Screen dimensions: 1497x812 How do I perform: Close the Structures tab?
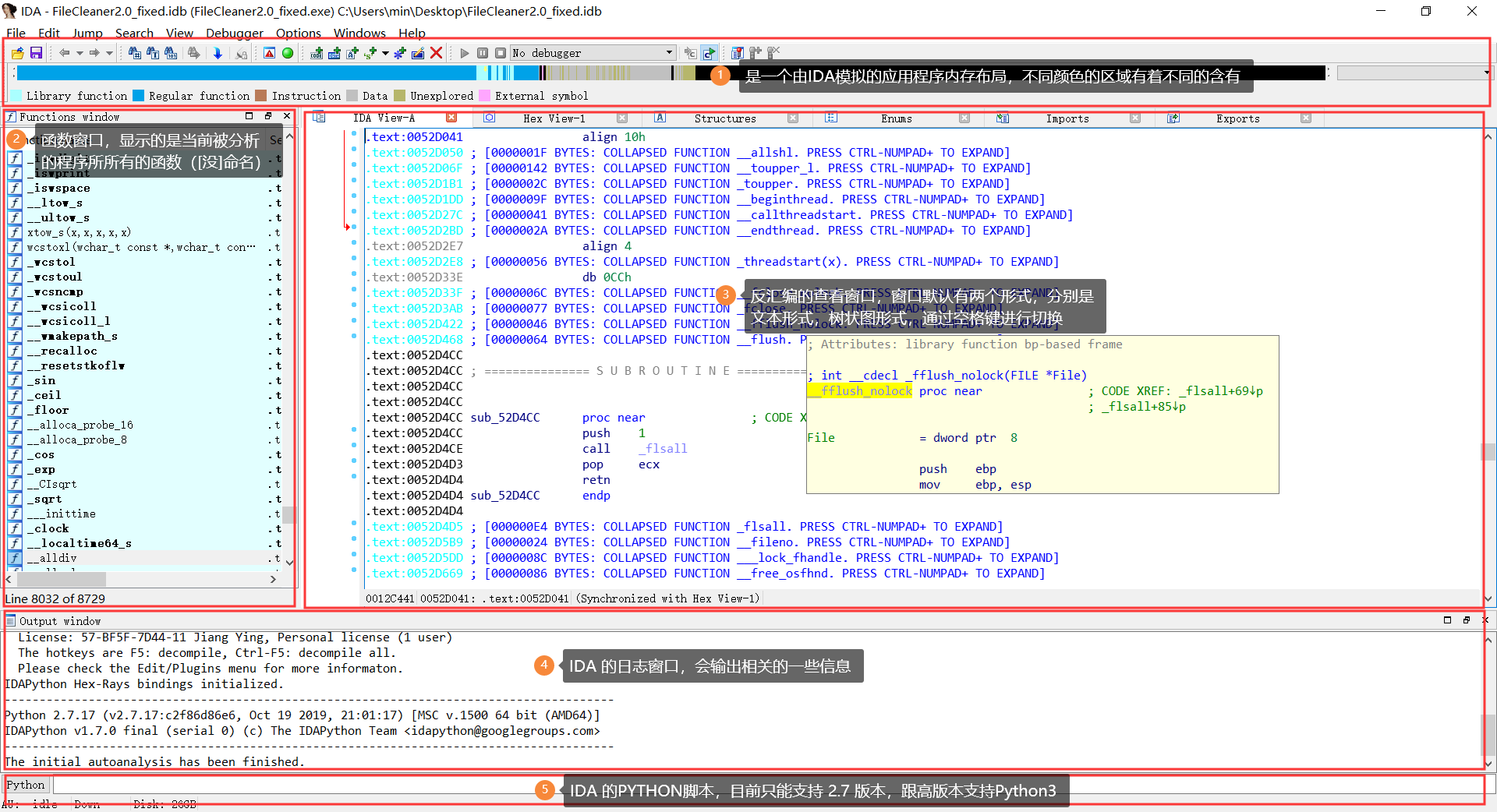click(x=793, y=118)
